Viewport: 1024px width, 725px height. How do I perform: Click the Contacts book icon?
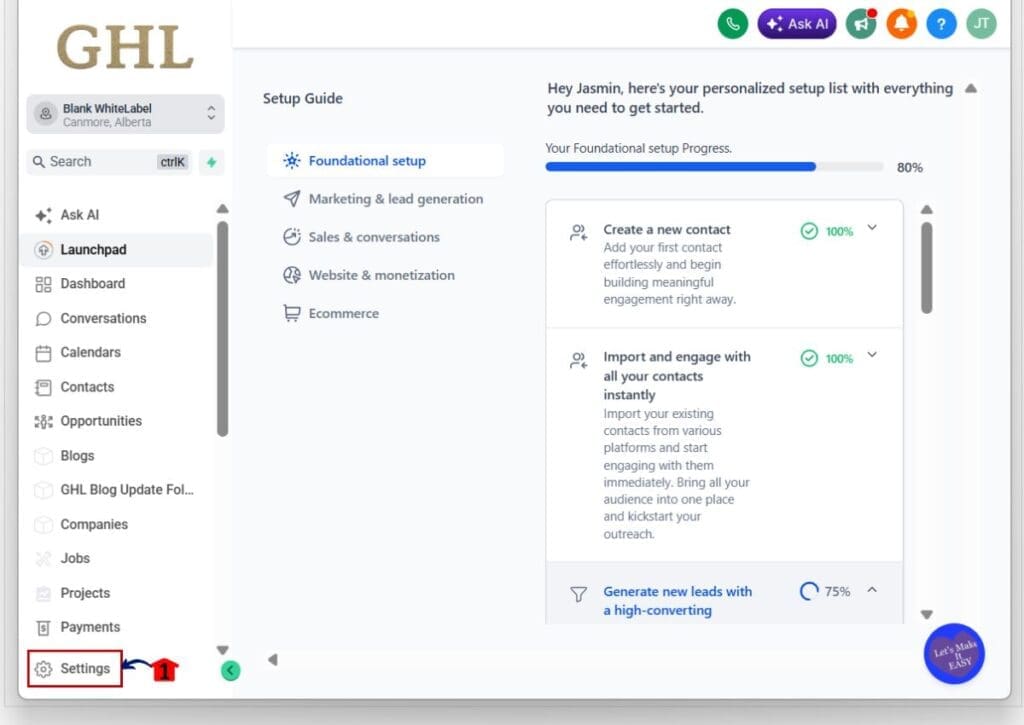(43, 387)
